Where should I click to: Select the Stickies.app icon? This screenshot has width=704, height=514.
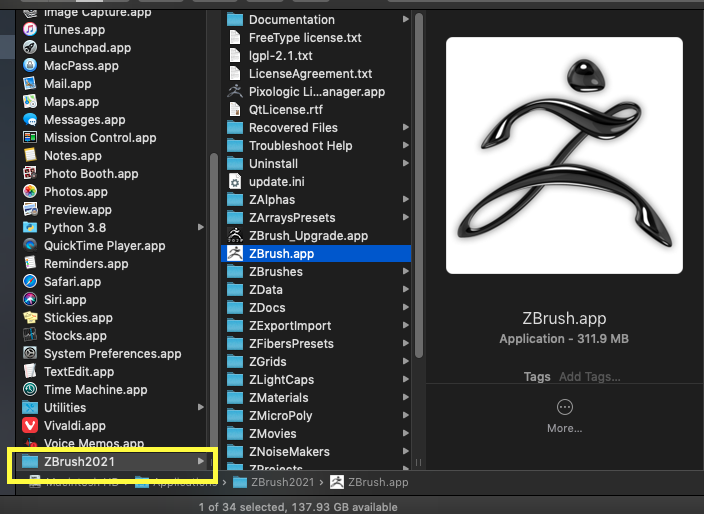pos(30,317)
